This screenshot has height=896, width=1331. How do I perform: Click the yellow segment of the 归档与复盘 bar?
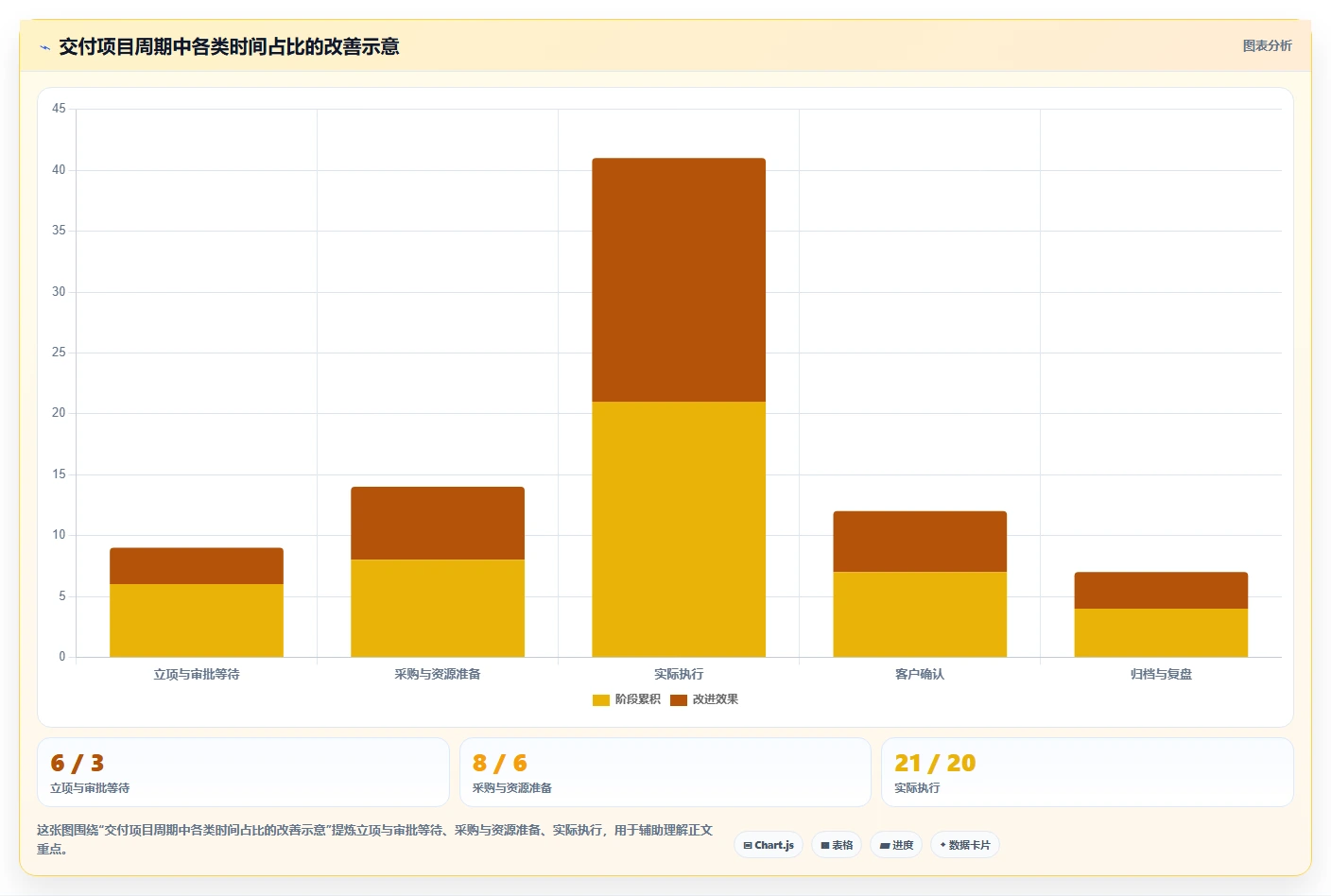pos(1161,632)
